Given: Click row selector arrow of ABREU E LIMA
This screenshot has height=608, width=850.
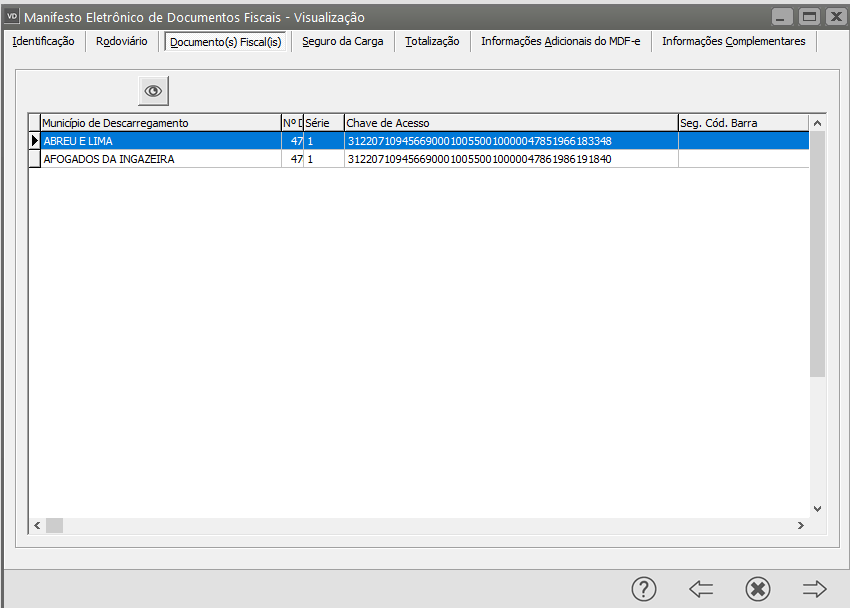Looking at the screenshot, I should coord(34,141).
